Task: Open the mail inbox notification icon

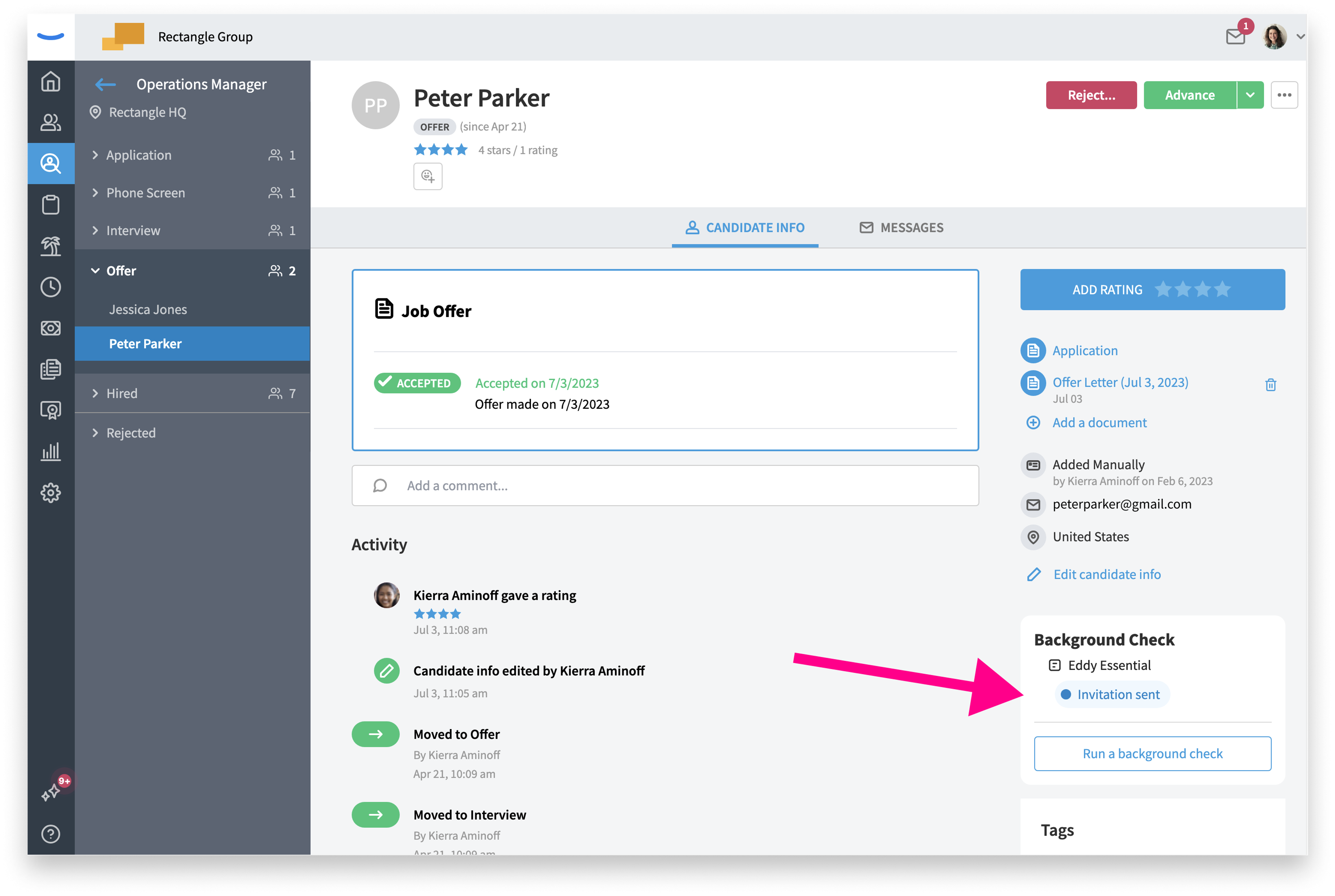Action: 1236,37
